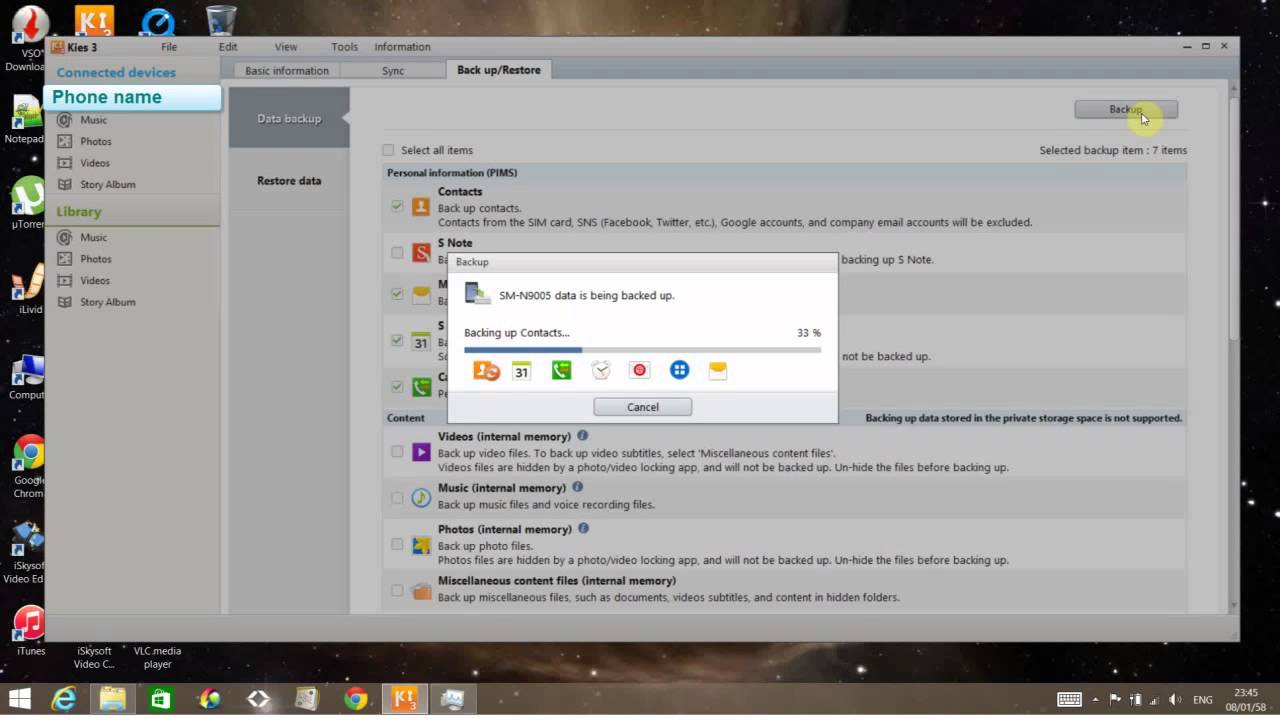Open Chrome from the taskbar
The height and width of the screenshot is (720, 1280).
point(356,699)
